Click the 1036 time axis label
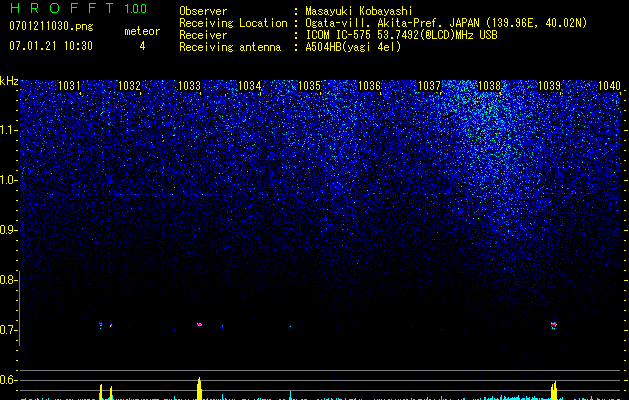Image resolution: width=629 pixels, height=400 pixels. pyautogui.click(x=369, y=85)
